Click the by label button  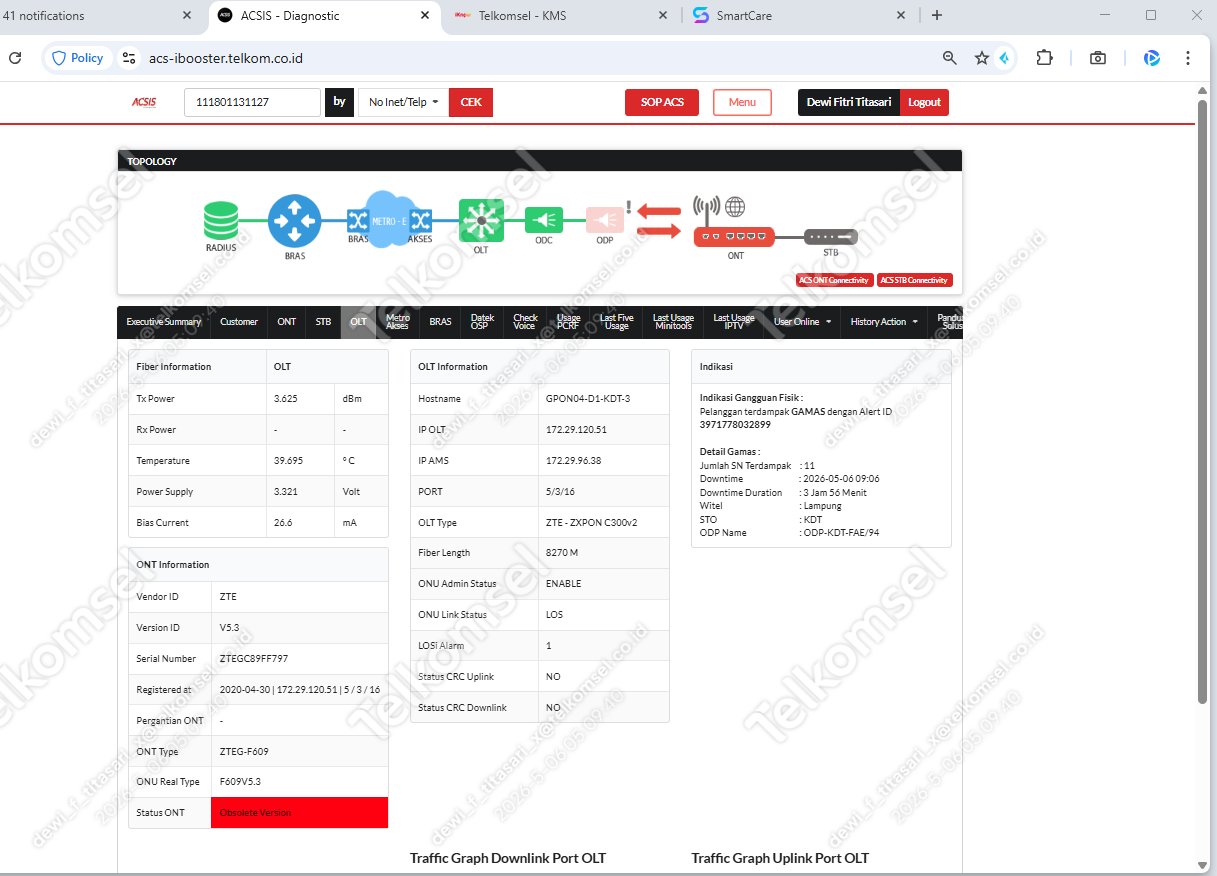pos(339,102)
